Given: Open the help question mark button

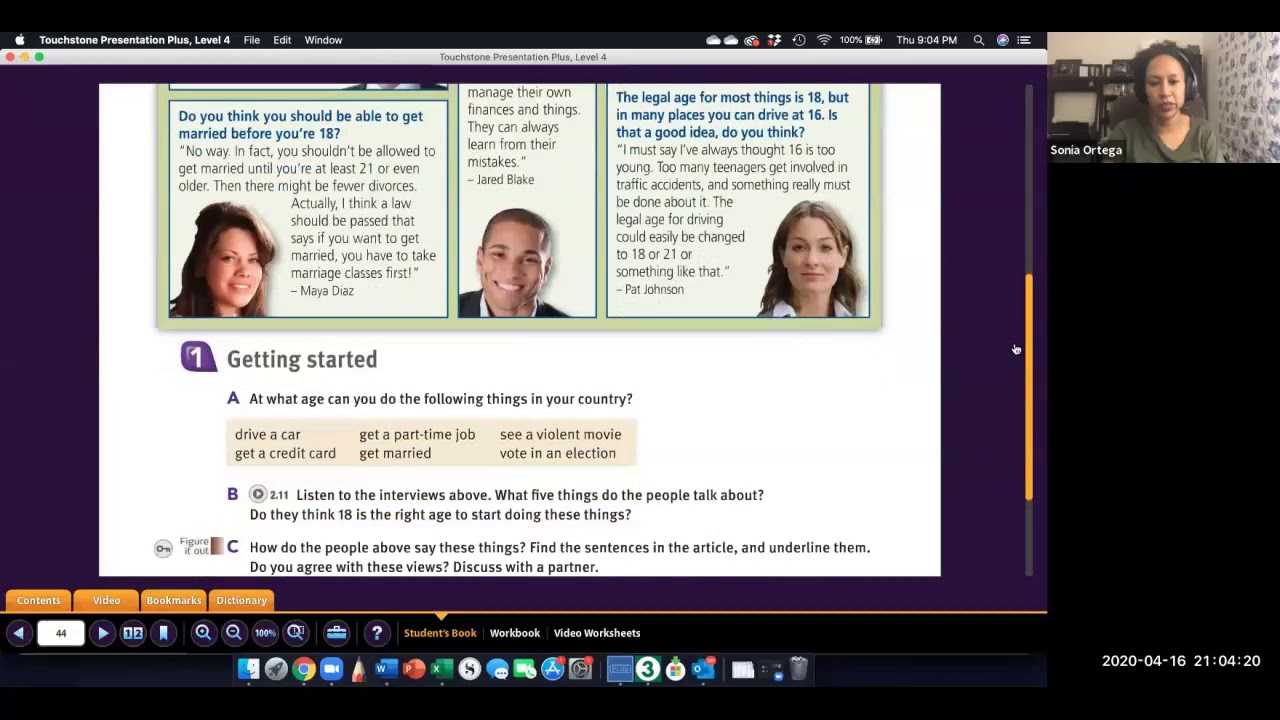Looking at the screenshot, I should (x=377, y=633).
